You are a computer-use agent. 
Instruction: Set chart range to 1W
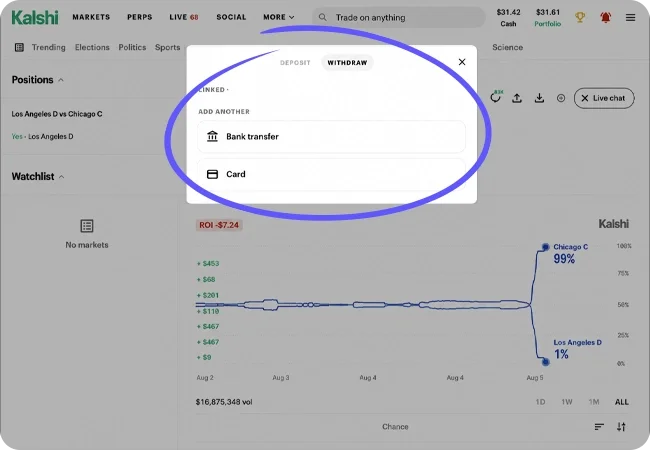(567, 402)
